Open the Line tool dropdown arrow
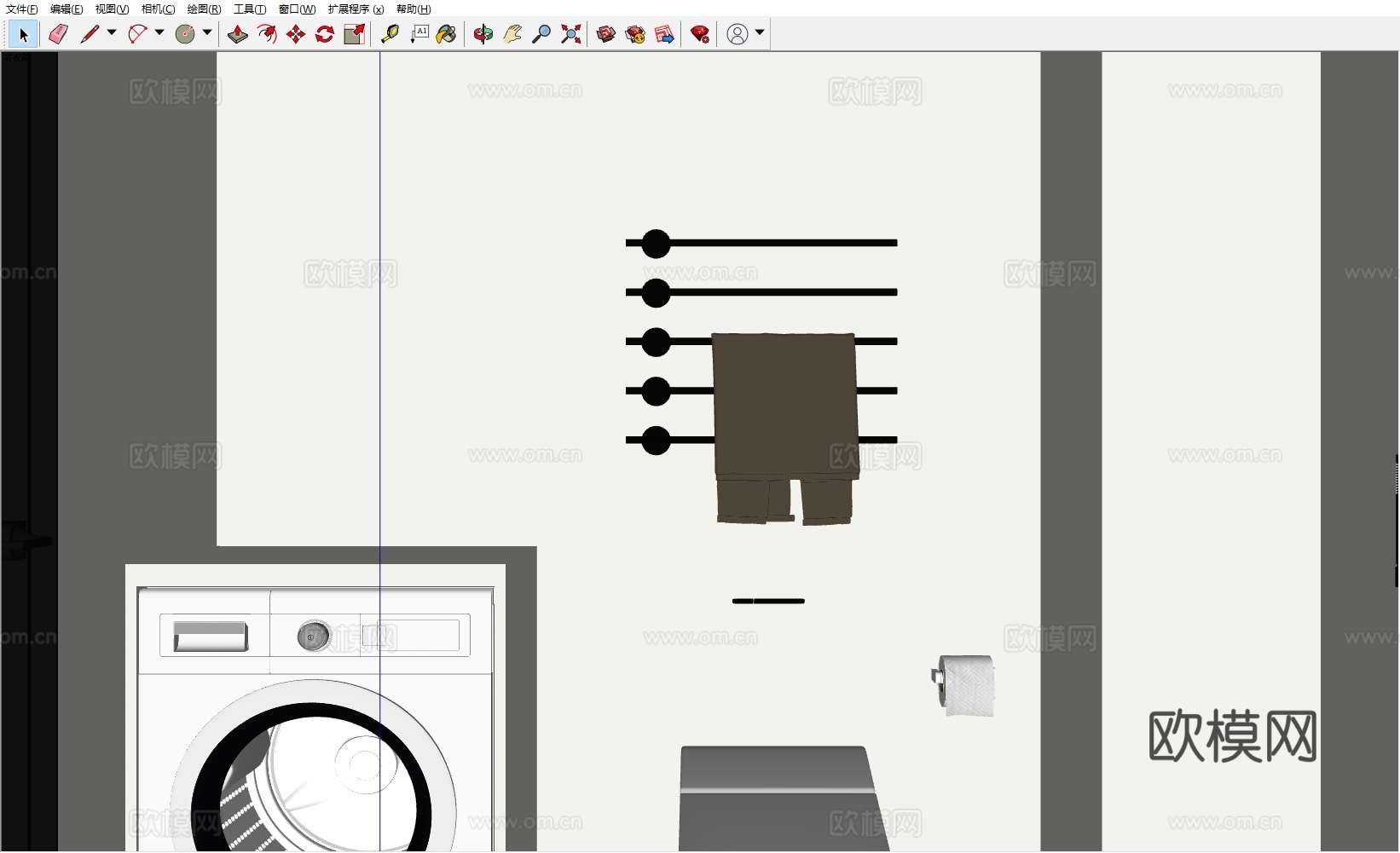Image resolution: width=1400 pixels, height=853 pixels. [x=112, y=33]
